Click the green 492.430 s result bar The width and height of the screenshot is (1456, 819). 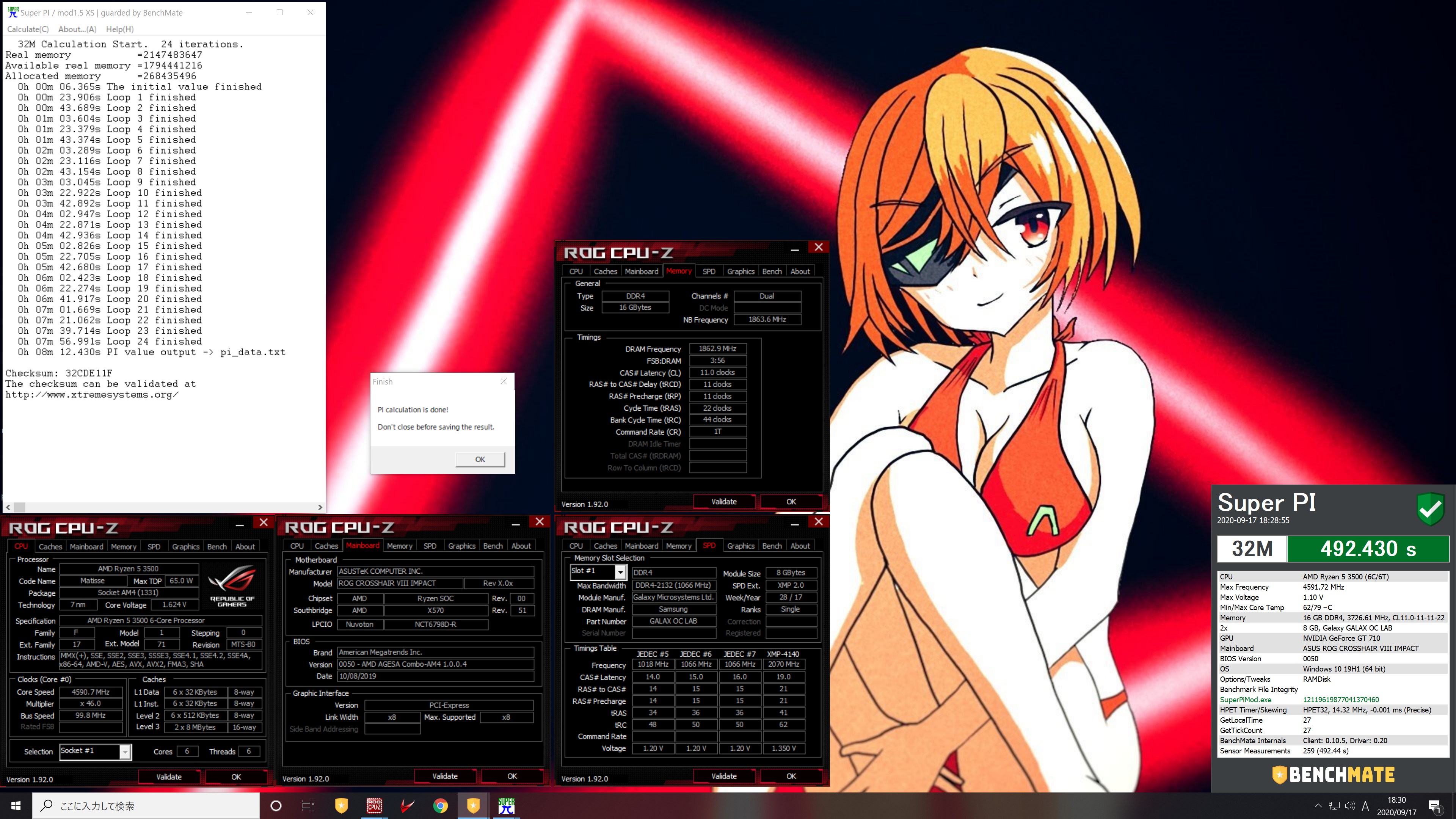click(x=1368, y=548)
